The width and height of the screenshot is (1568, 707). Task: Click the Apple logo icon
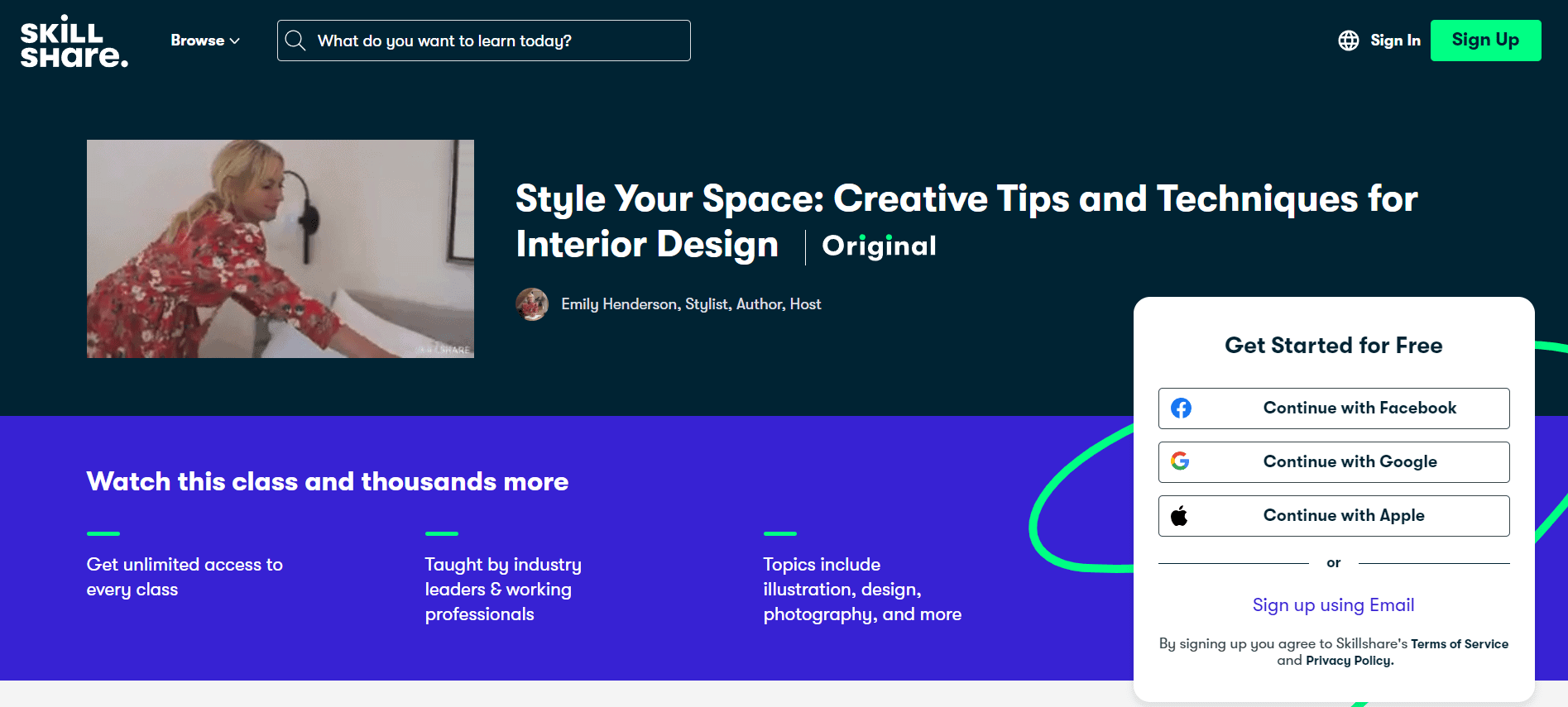(x=1181, y=515)
